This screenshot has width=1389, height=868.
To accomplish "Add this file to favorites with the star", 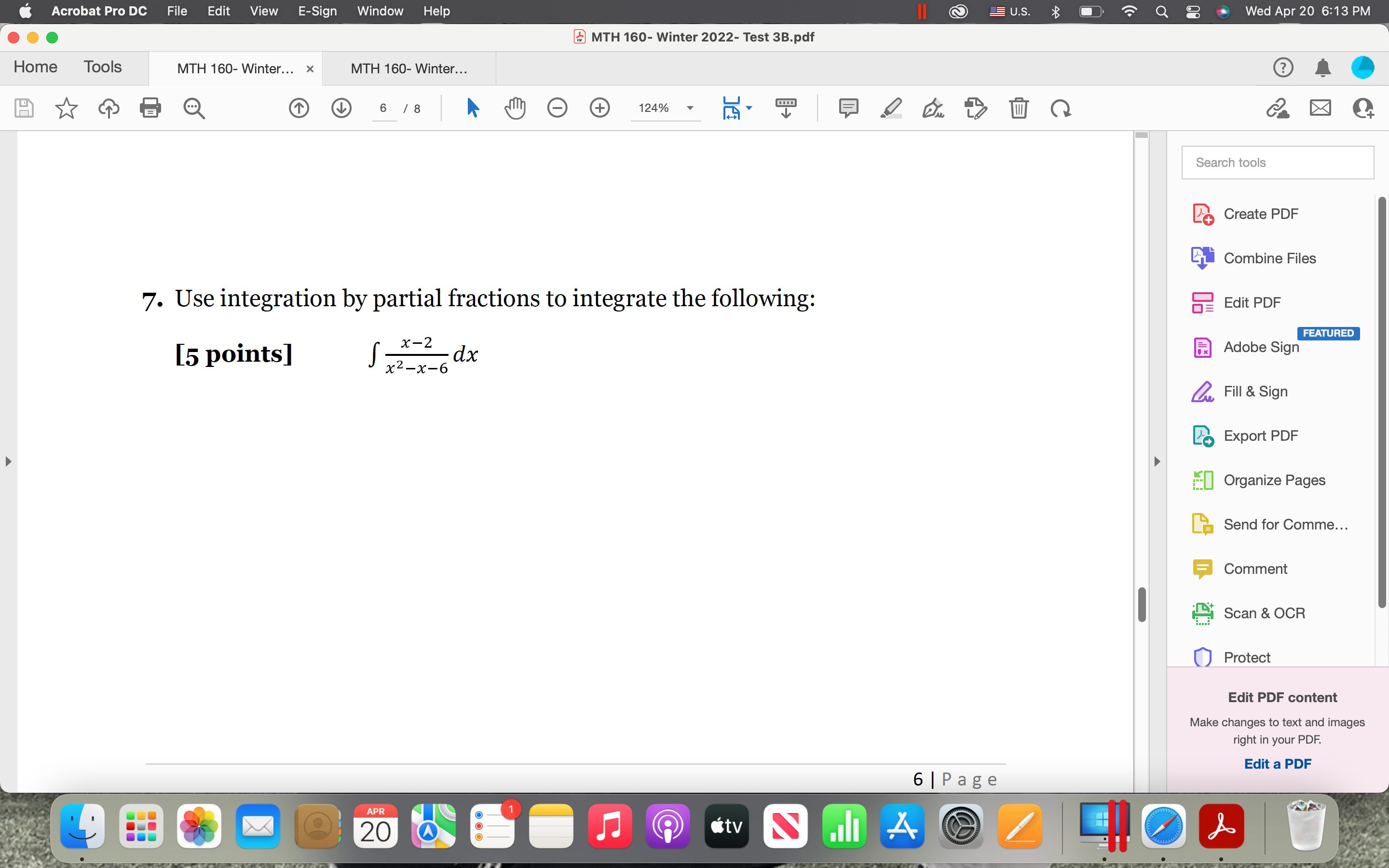I will [67, 108].
